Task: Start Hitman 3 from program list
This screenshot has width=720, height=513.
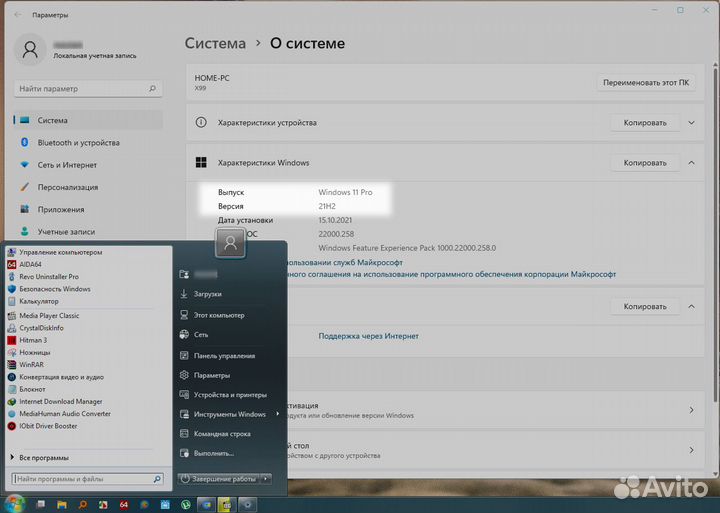Action: tap(28, 340)
